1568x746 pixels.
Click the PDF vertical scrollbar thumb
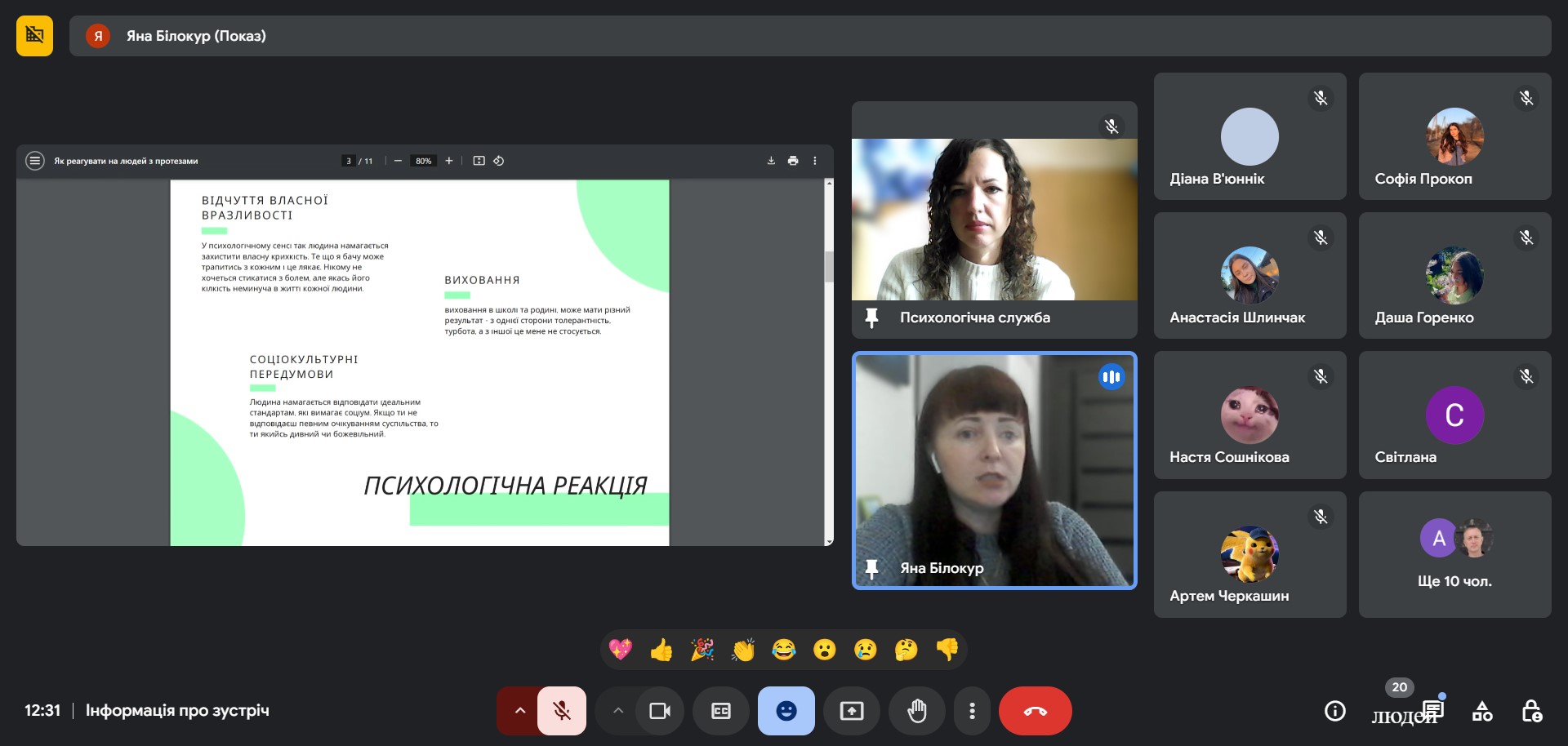[829, 266]
